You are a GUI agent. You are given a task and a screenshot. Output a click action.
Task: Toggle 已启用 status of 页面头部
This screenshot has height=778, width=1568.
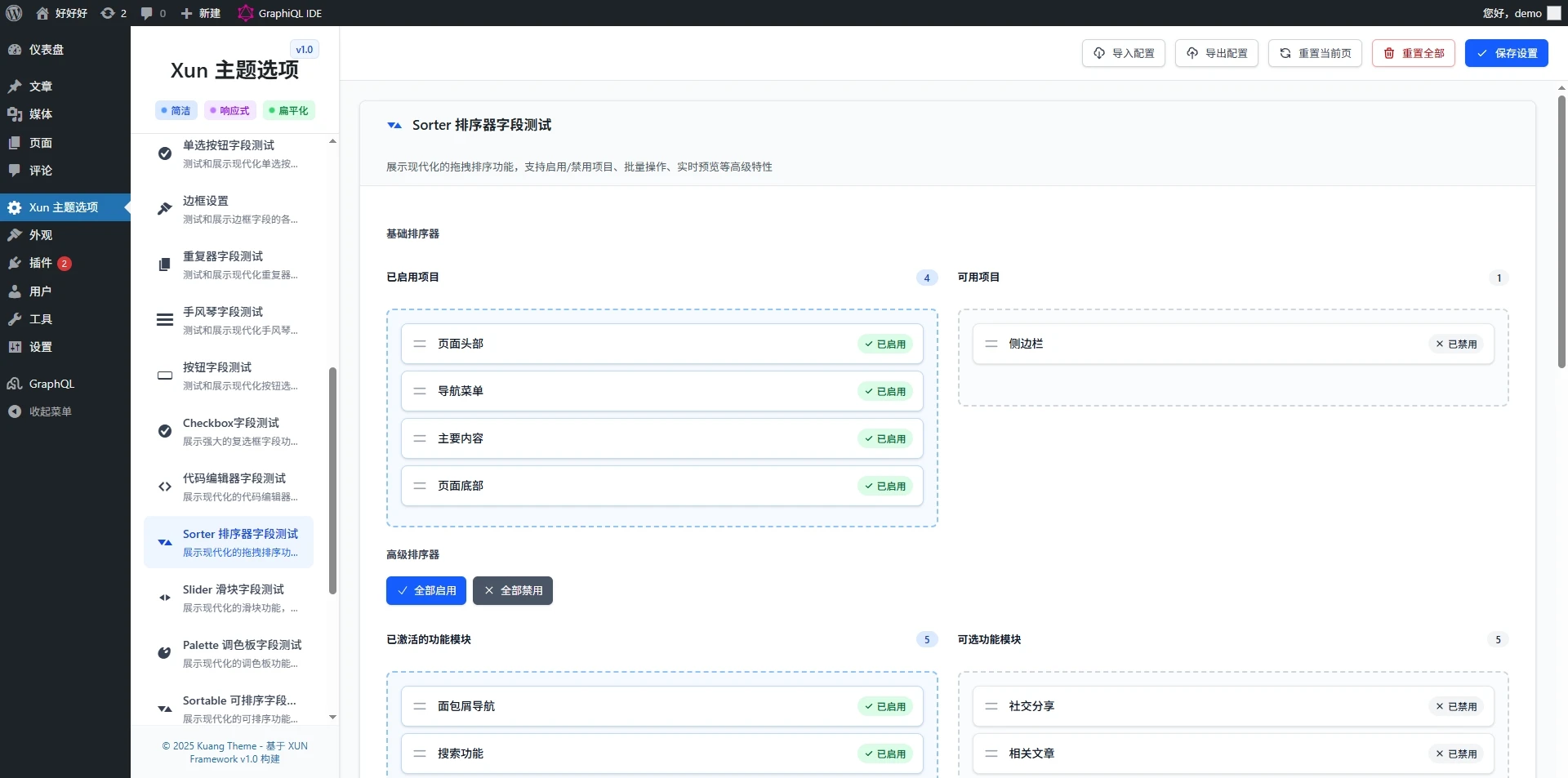885,345
